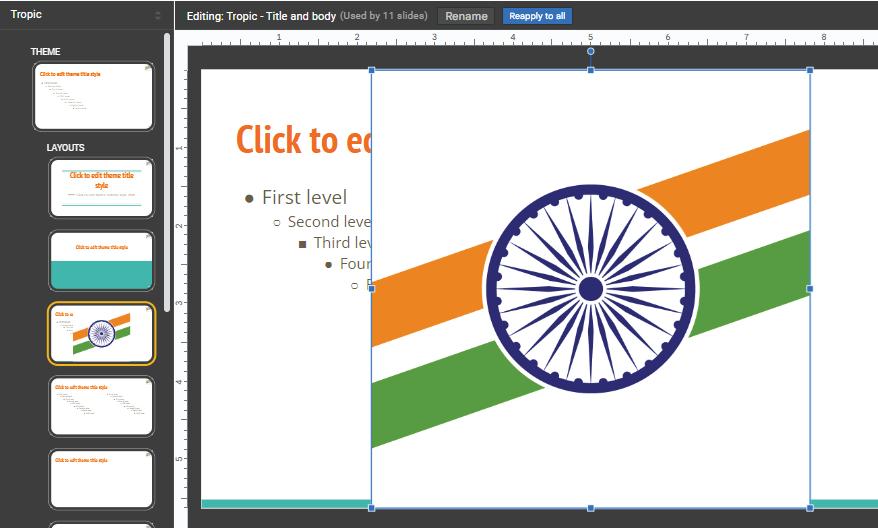Click the layouts panel vertical scrollbar
Viewport: 878px width, 528px height.
[x=167, y=172]
